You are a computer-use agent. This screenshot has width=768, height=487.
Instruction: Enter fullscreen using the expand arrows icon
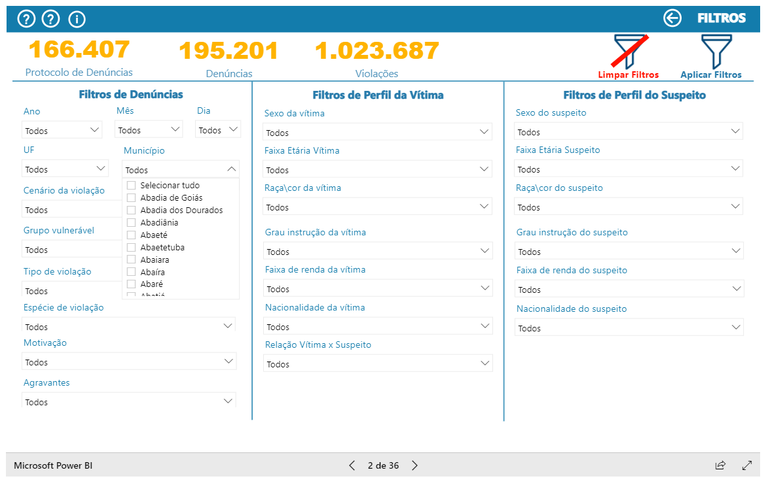click(747, 465)
